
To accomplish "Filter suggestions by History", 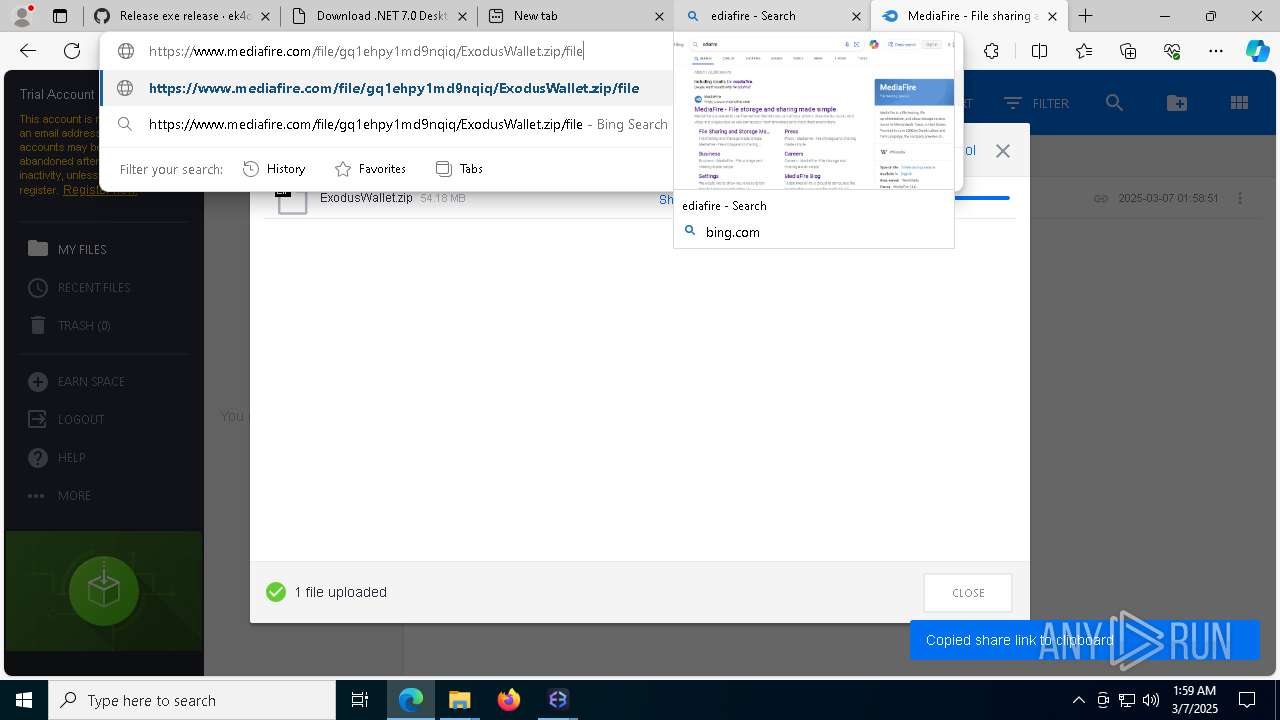I will [x=274, y=169].
